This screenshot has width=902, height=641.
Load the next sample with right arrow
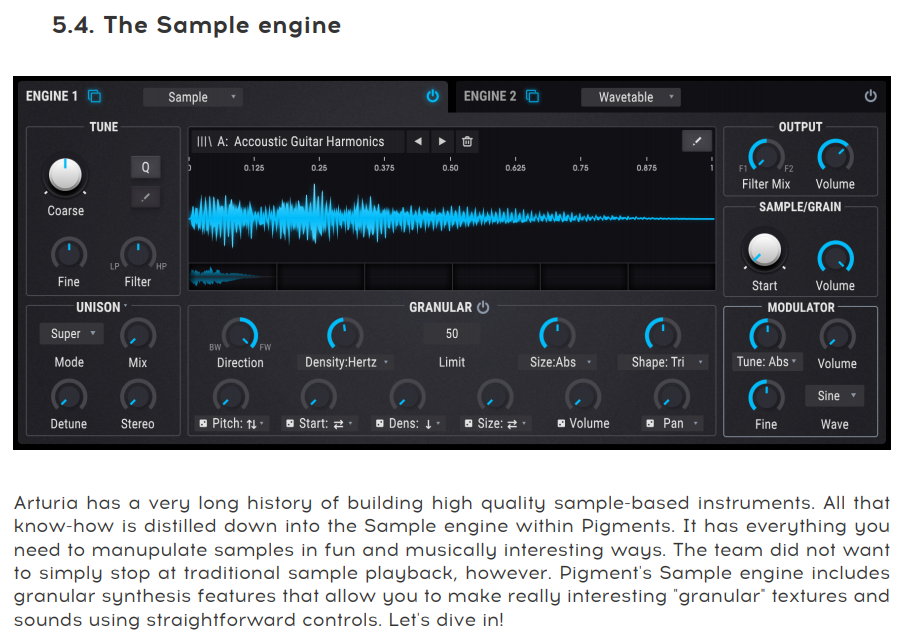pos(442,142)
